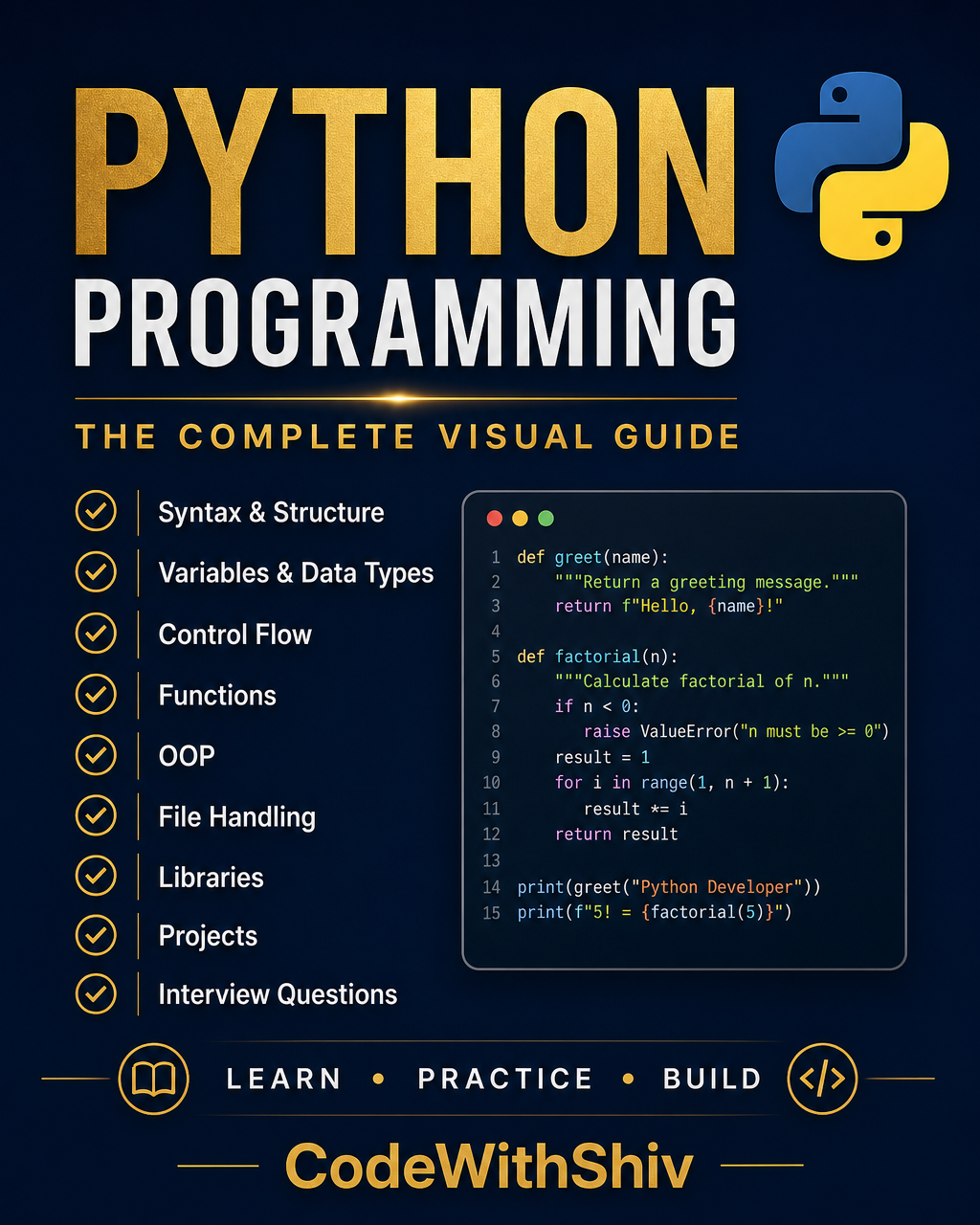Click code line "def factorial(n):"
The image size is (980, 1225).
[598, 657]
